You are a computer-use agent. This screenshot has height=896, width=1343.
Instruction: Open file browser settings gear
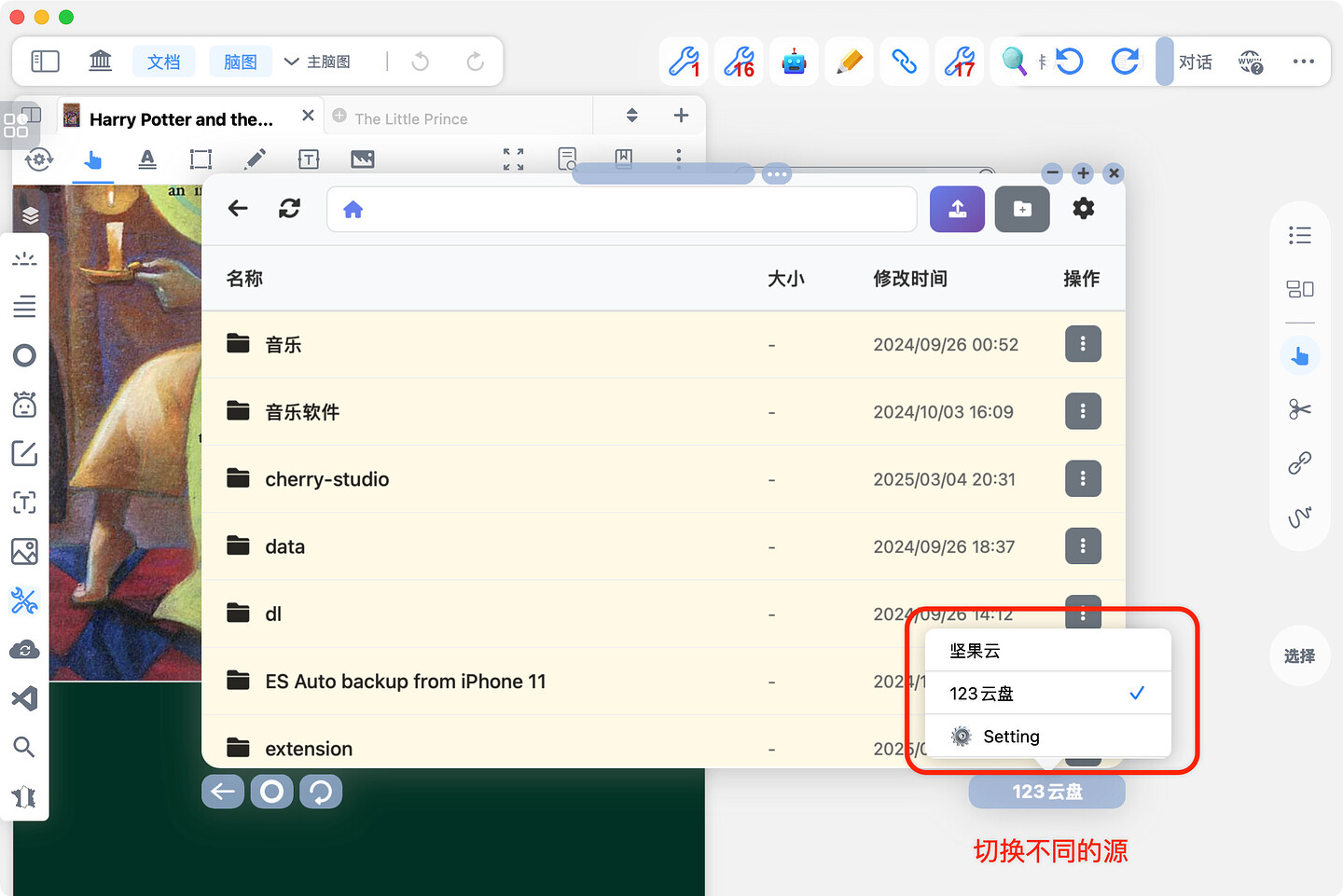tap(1084, 209)
